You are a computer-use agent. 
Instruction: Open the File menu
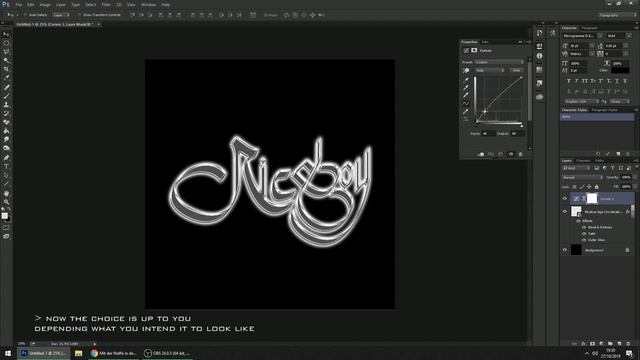pyautogui.click(x=19, y=4)
